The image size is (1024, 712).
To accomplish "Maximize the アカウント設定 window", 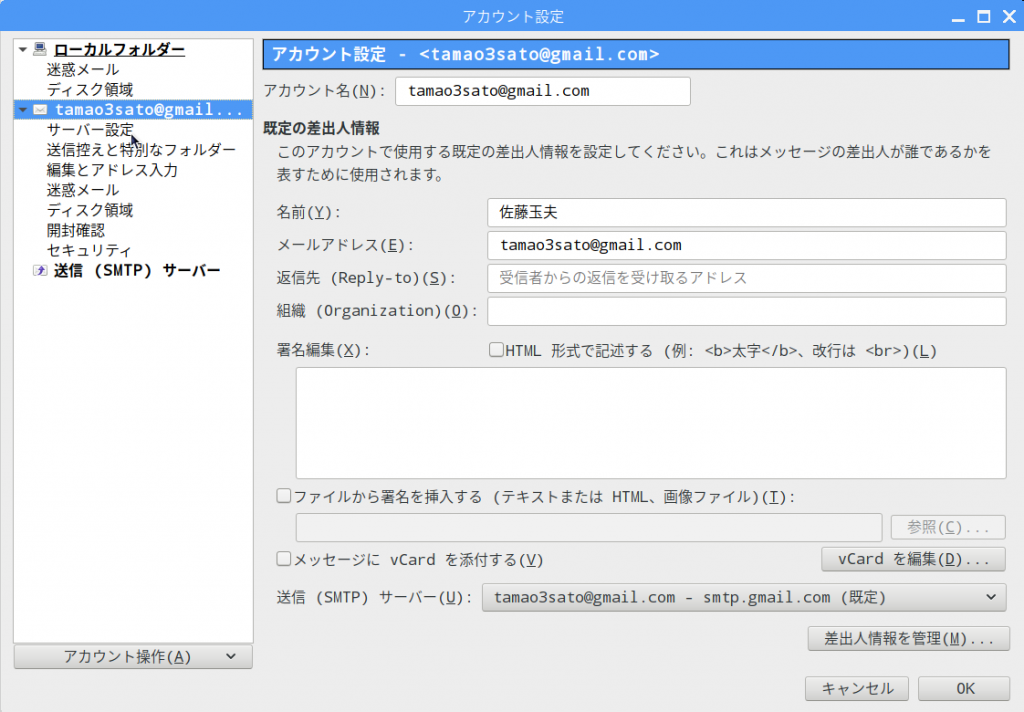I will click(x=984, y=17).
